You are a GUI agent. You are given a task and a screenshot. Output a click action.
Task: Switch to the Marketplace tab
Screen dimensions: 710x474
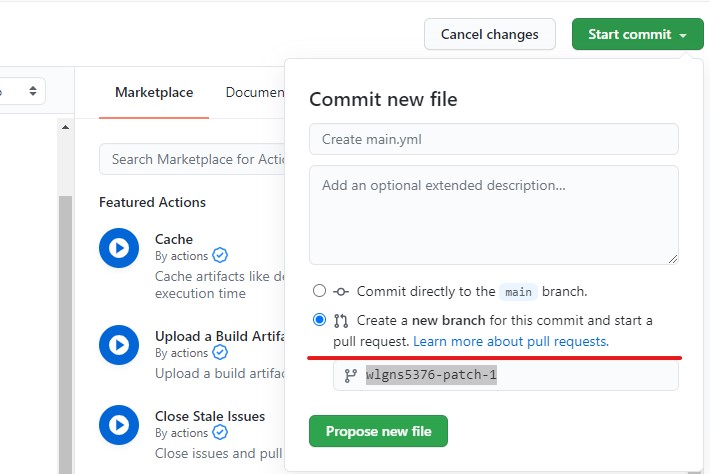point(154,92)
